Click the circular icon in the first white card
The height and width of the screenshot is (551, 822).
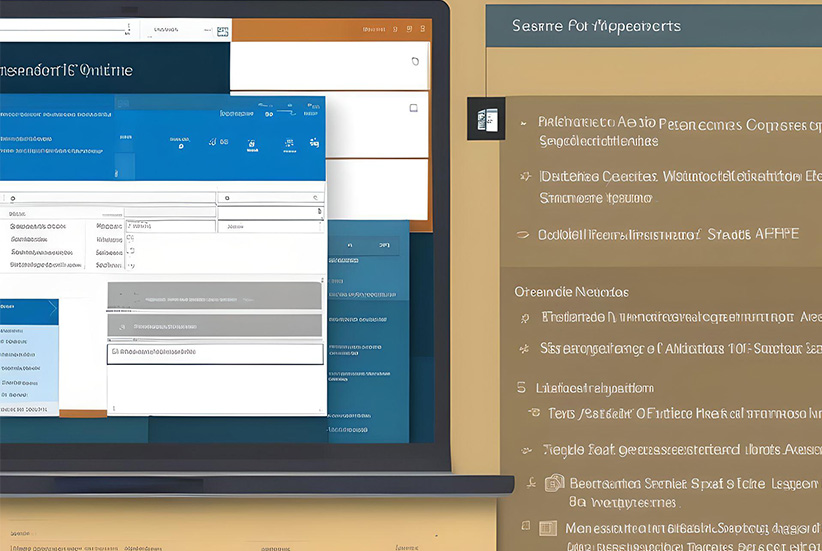click(x=415, y=62)
